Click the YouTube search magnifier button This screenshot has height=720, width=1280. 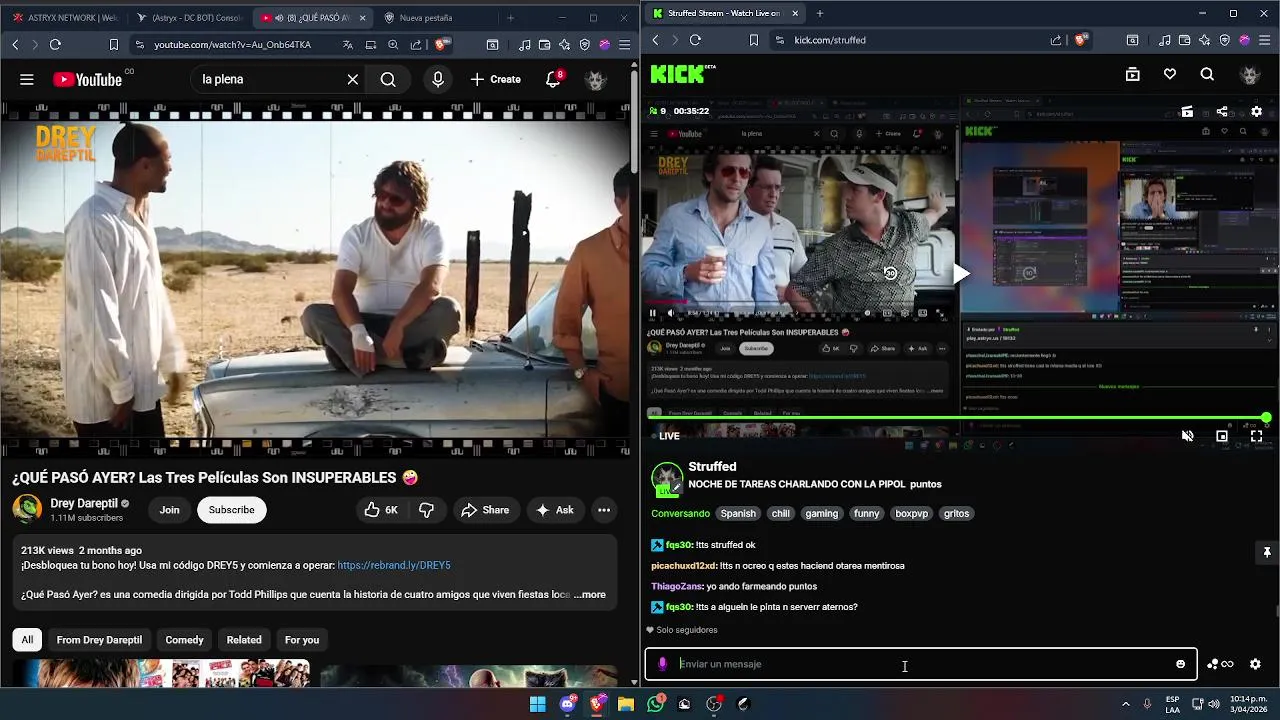point(388,79)
